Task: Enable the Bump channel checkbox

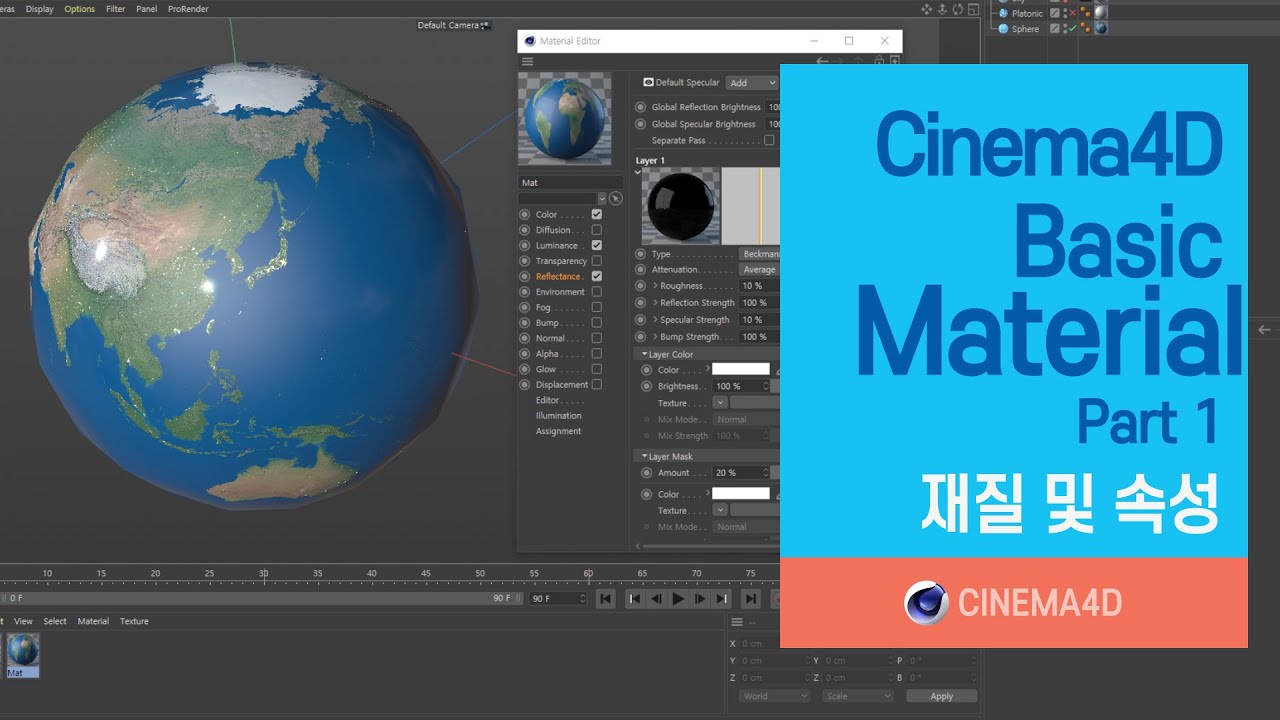Action: (597, 323)
